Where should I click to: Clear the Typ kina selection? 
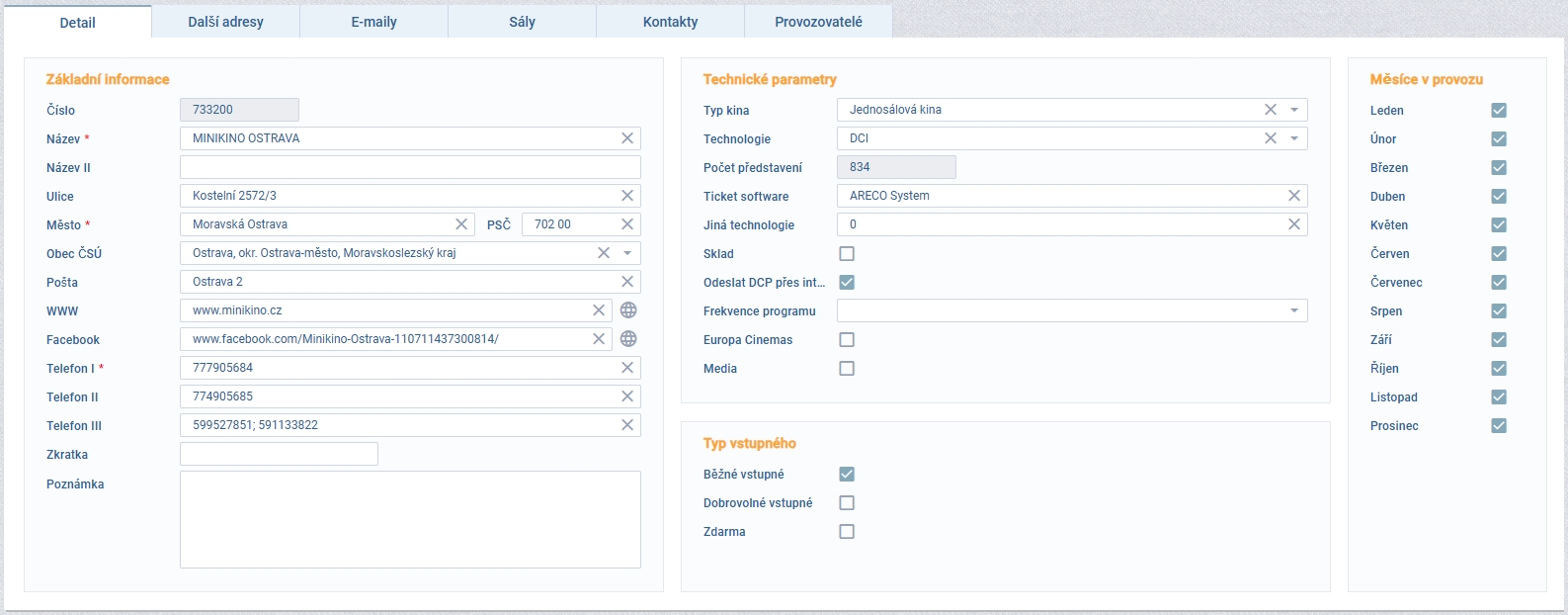(1271, 110)
